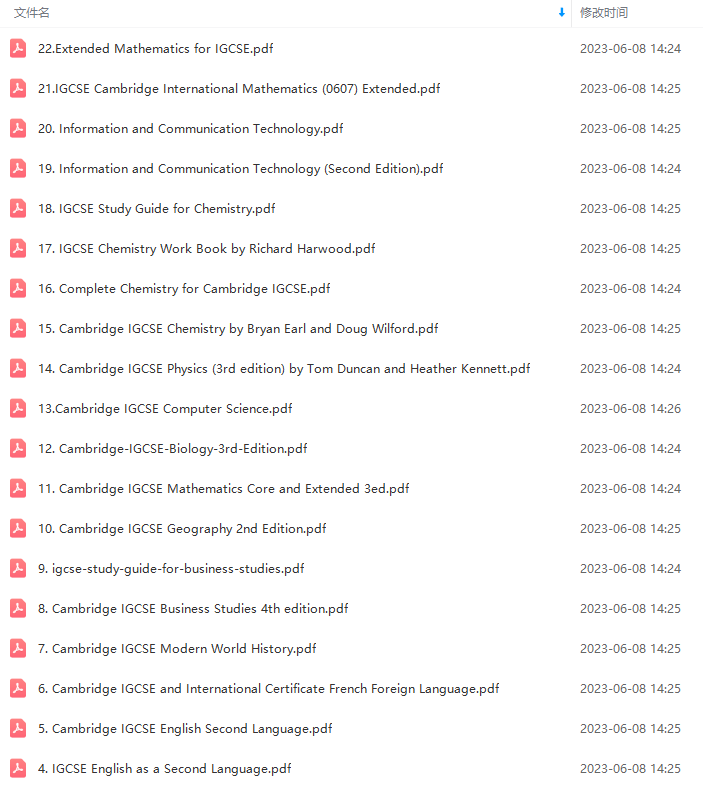Open 6. Cambridge IGCSE French Foreign Language file

coord(269,689)
